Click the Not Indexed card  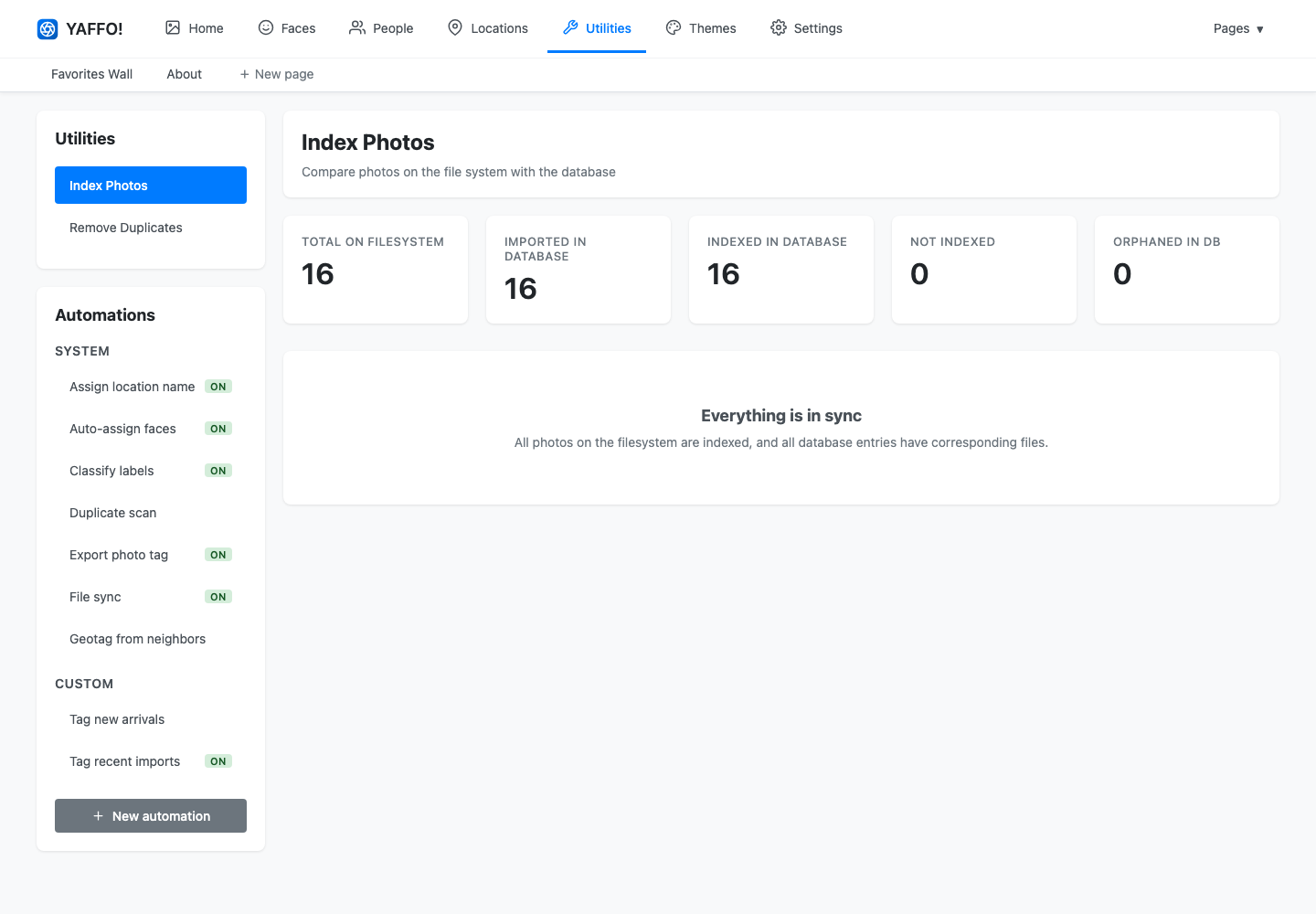point(984,270)
